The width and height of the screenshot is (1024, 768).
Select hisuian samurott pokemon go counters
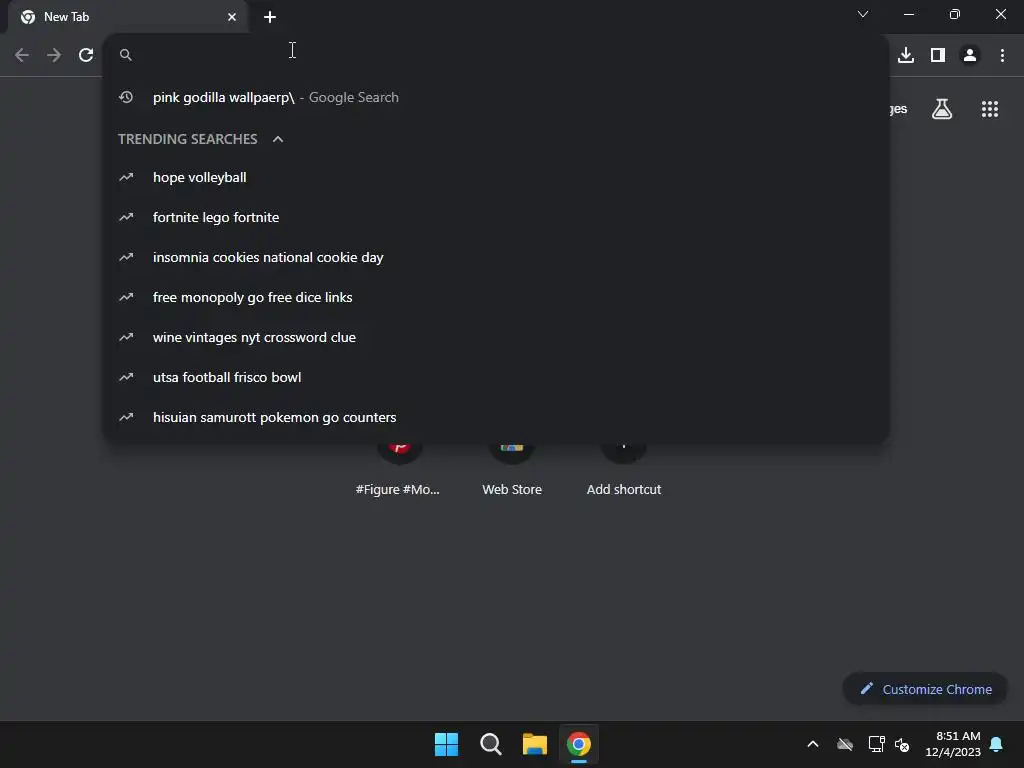tap(496, 417)
